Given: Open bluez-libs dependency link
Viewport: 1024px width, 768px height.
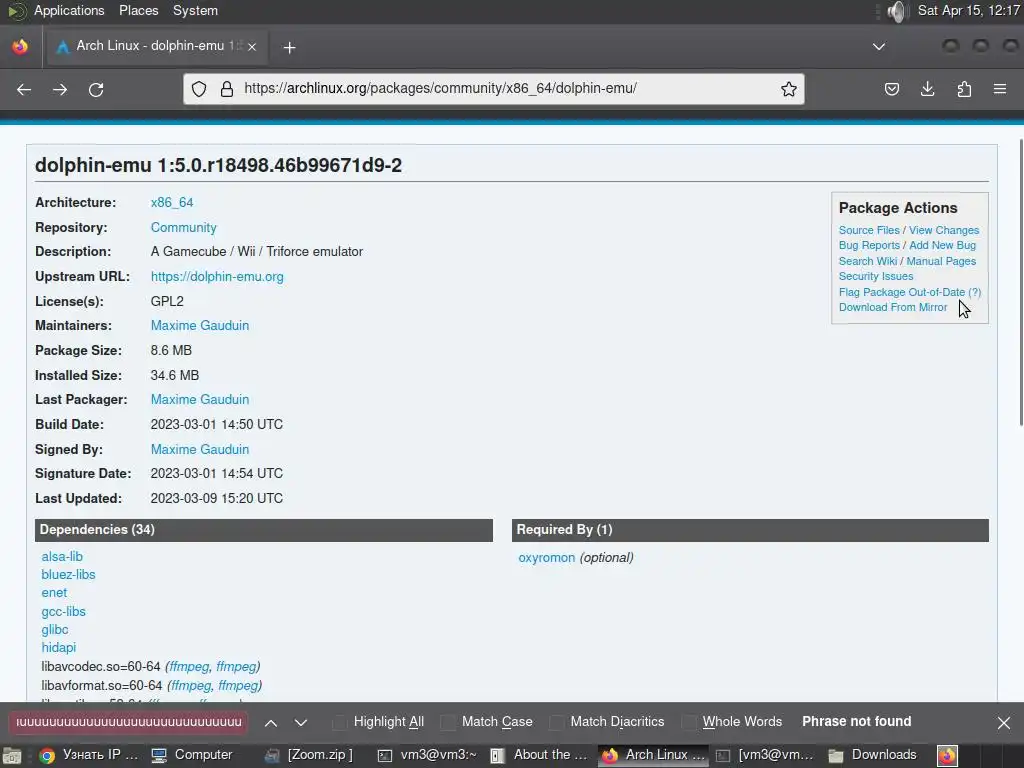Looking at the screenshot, I should 68,575.
